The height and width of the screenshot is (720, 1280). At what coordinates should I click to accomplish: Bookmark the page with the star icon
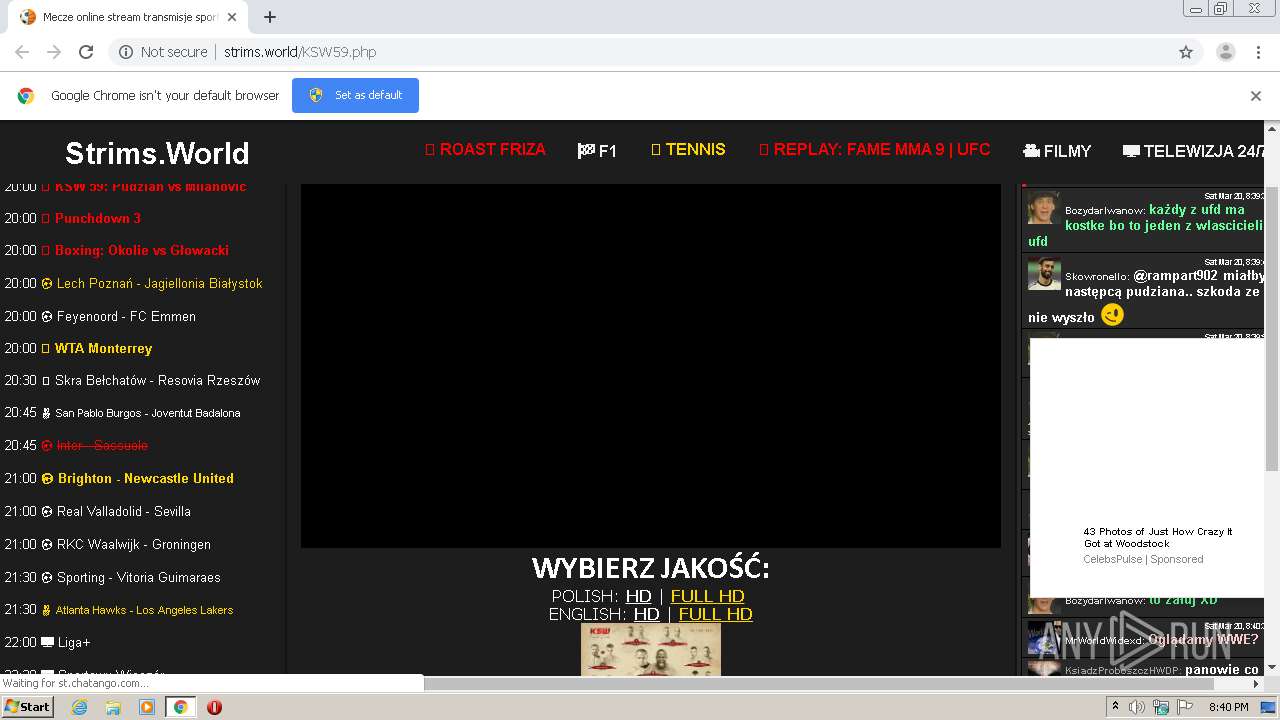[x=1186, y=52]
